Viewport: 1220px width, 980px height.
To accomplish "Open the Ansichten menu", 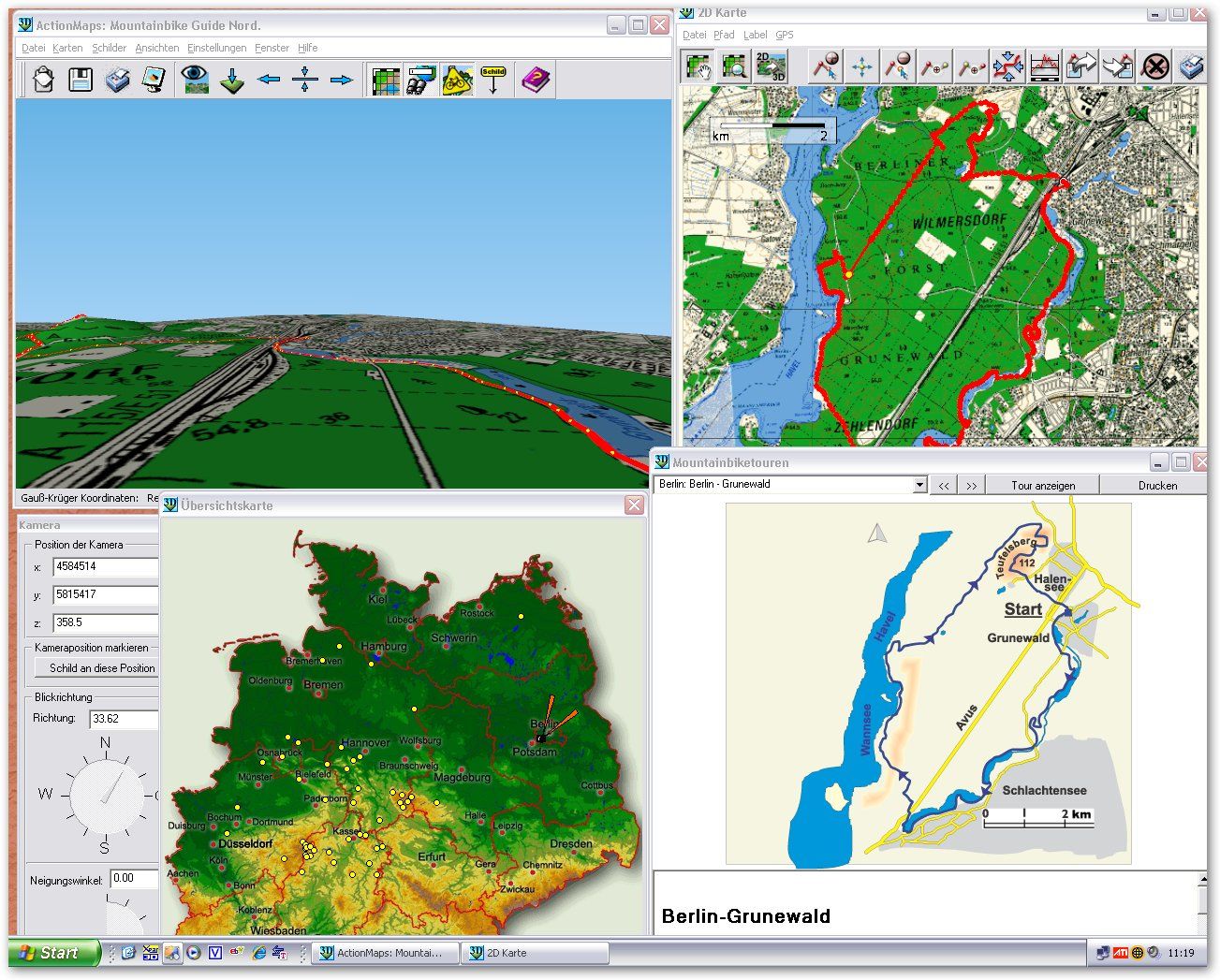I will pyautogui.click(x=156, y=48).
